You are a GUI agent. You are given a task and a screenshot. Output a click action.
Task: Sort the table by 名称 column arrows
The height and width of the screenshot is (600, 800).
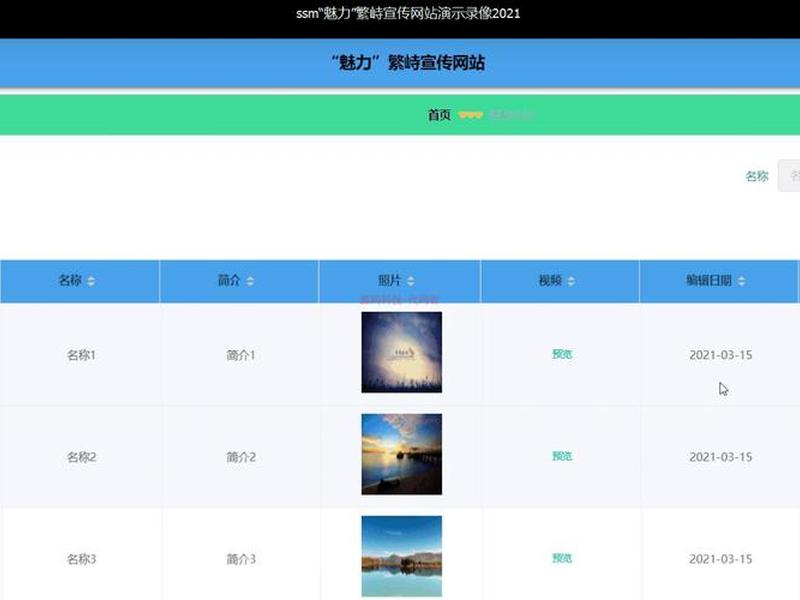(x=91, y=281)
